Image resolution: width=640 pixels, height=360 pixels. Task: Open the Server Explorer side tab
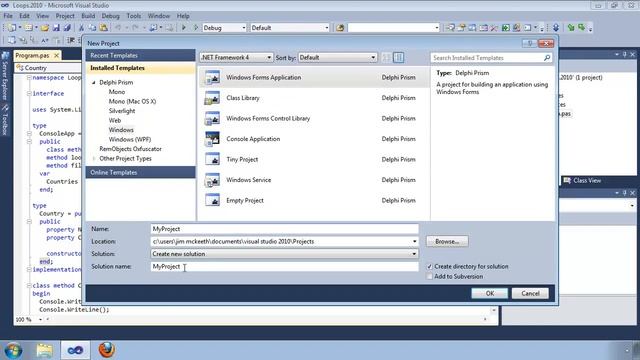(x=5, y=76)
